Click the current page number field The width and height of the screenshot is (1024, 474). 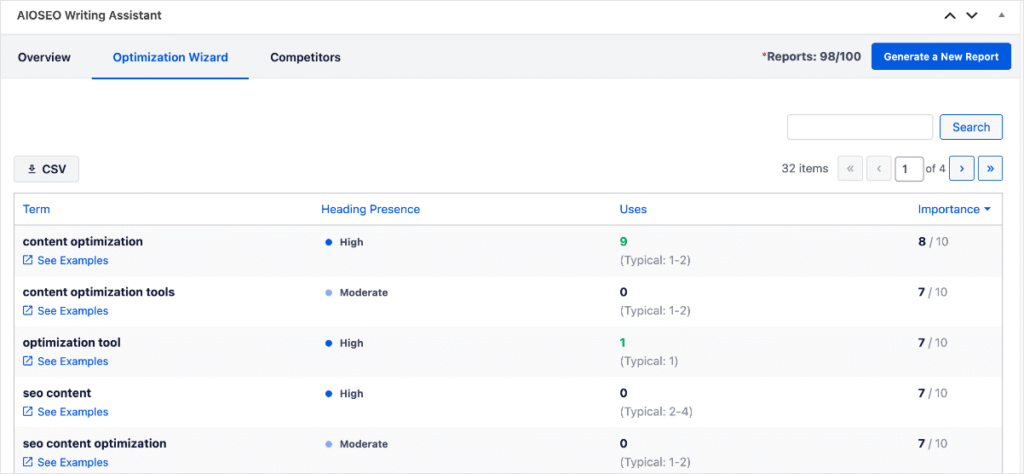909,168
